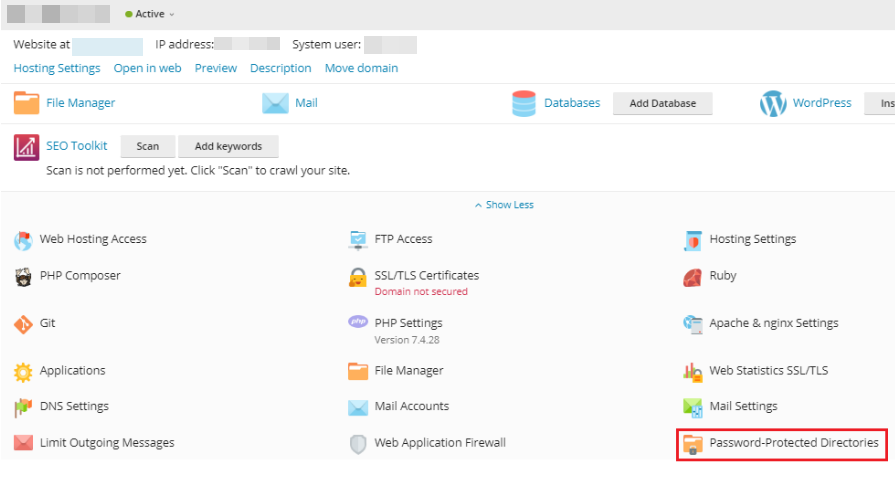
Task: Click the WordPress logo icon
Action: [773, 103]
